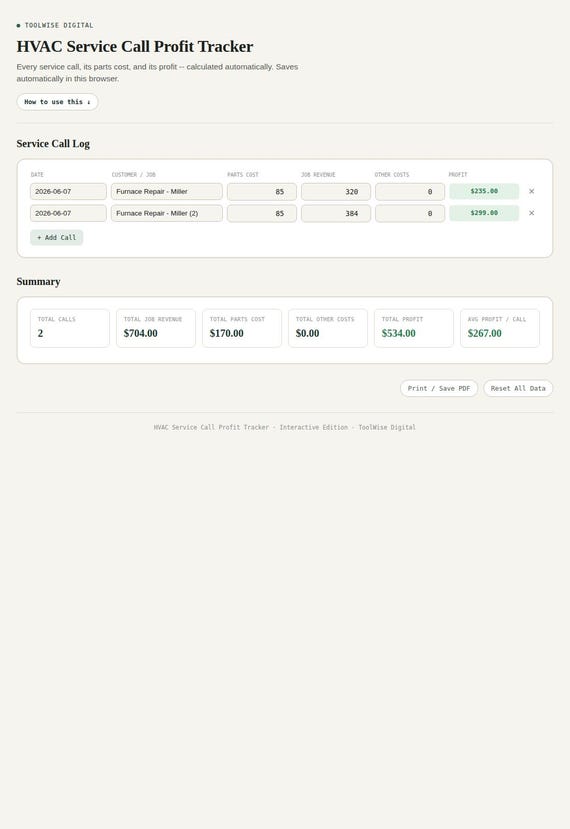The width and height of the screenshot is (570, 829).
Task: Reset all tracker data
Action: 518,388
